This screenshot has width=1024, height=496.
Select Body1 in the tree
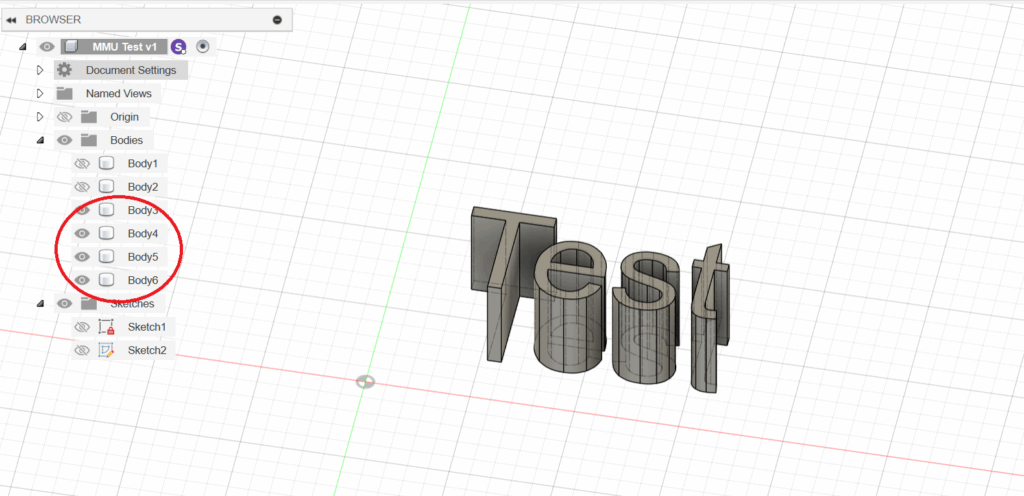(x=143, y=163)
